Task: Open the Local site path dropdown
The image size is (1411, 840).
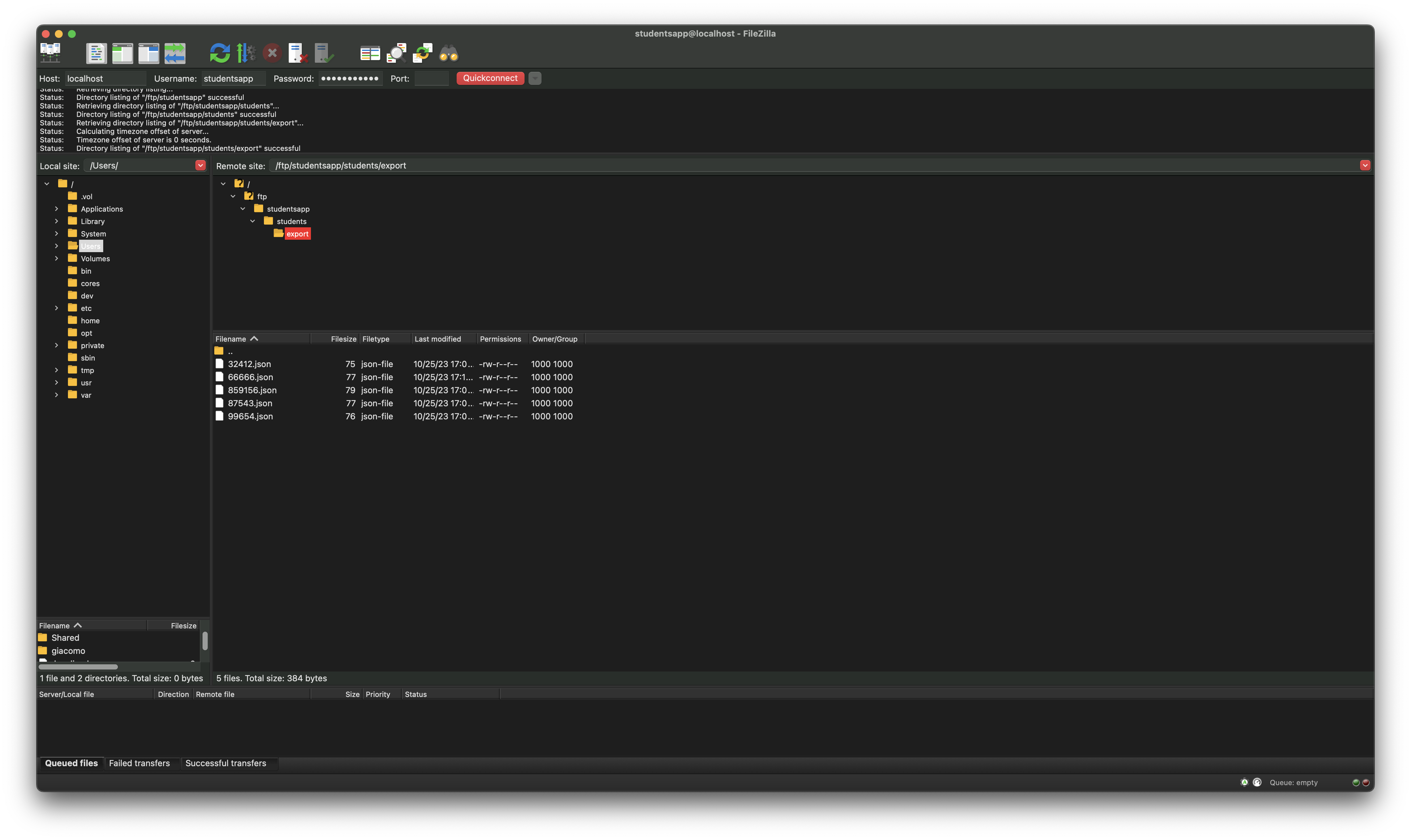Action: tap(200, 165)
